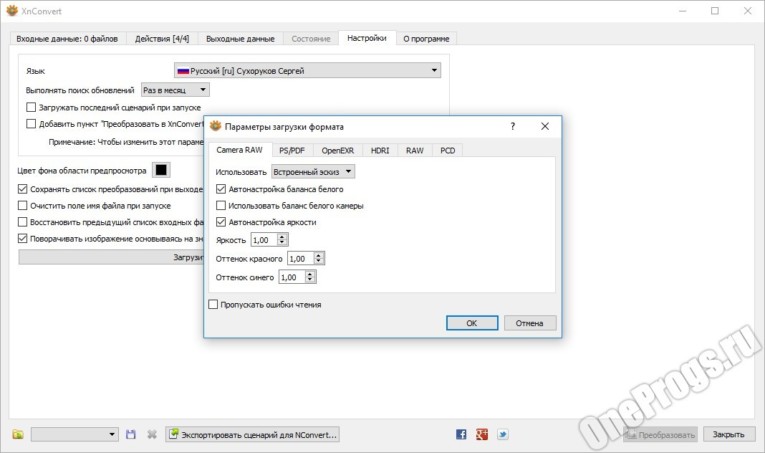Check 'Пропускать ошибки чтения' checkbox
765x453 pixels.
coord(213,304)
